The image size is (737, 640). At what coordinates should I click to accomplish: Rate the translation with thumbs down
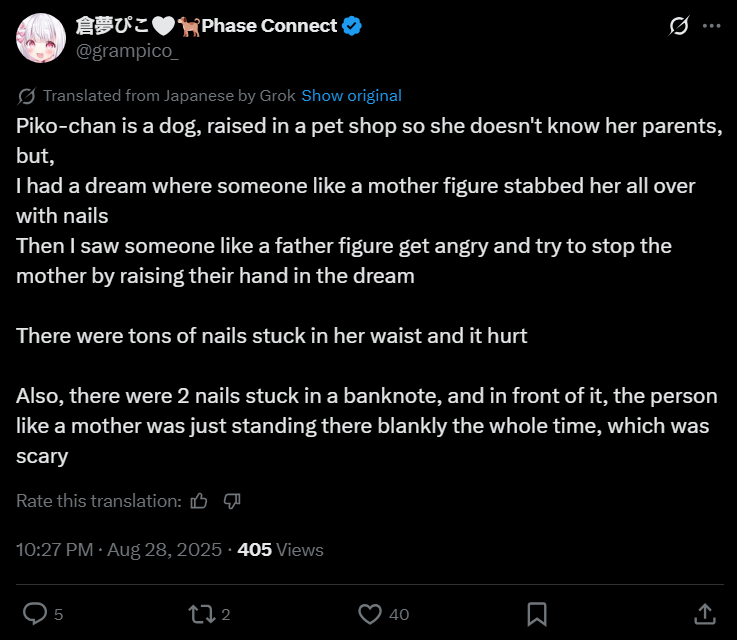pyautogui.click(x=232, y=501)
